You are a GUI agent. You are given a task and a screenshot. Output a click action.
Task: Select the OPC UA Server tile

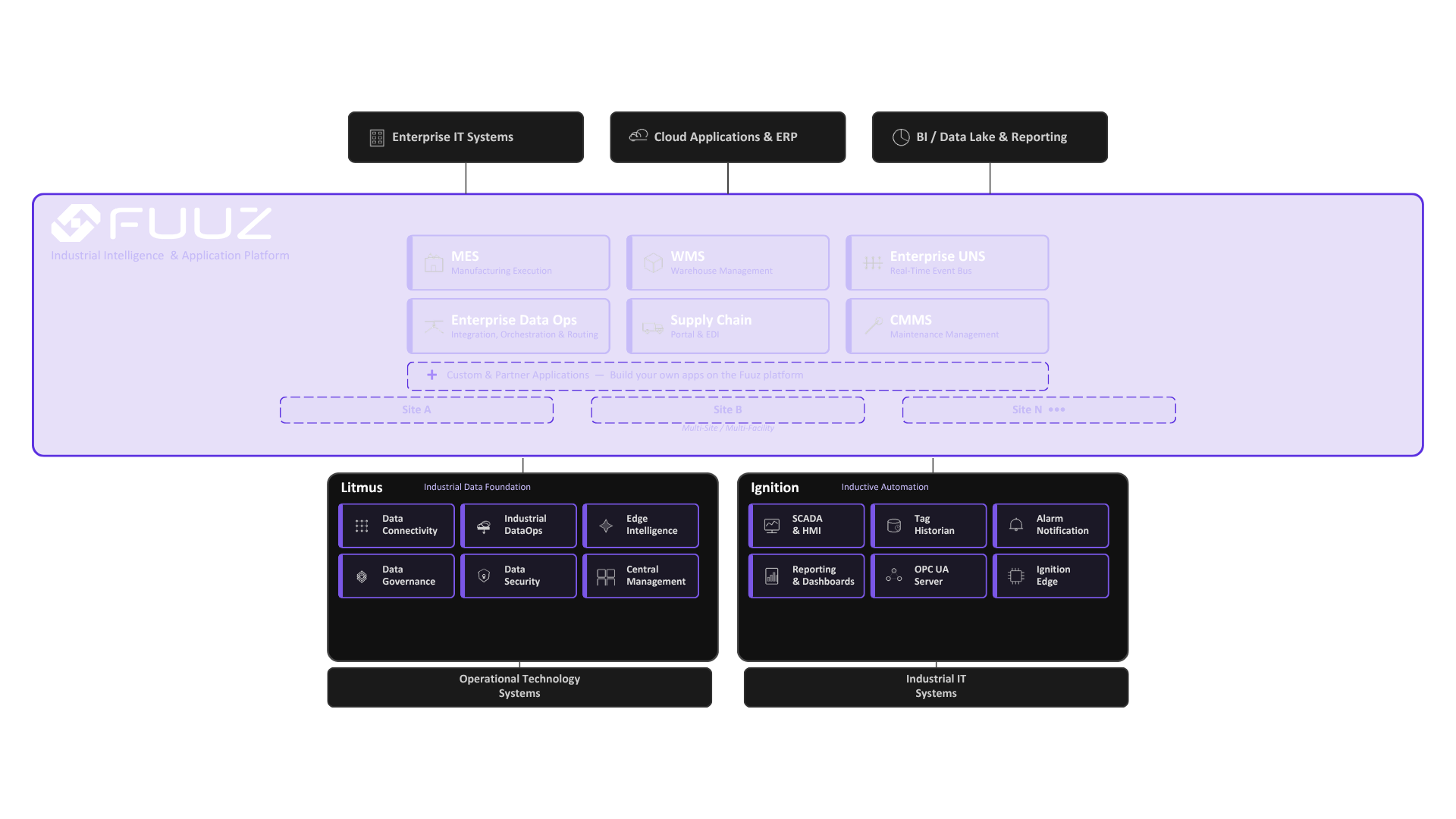click(929, 576)
